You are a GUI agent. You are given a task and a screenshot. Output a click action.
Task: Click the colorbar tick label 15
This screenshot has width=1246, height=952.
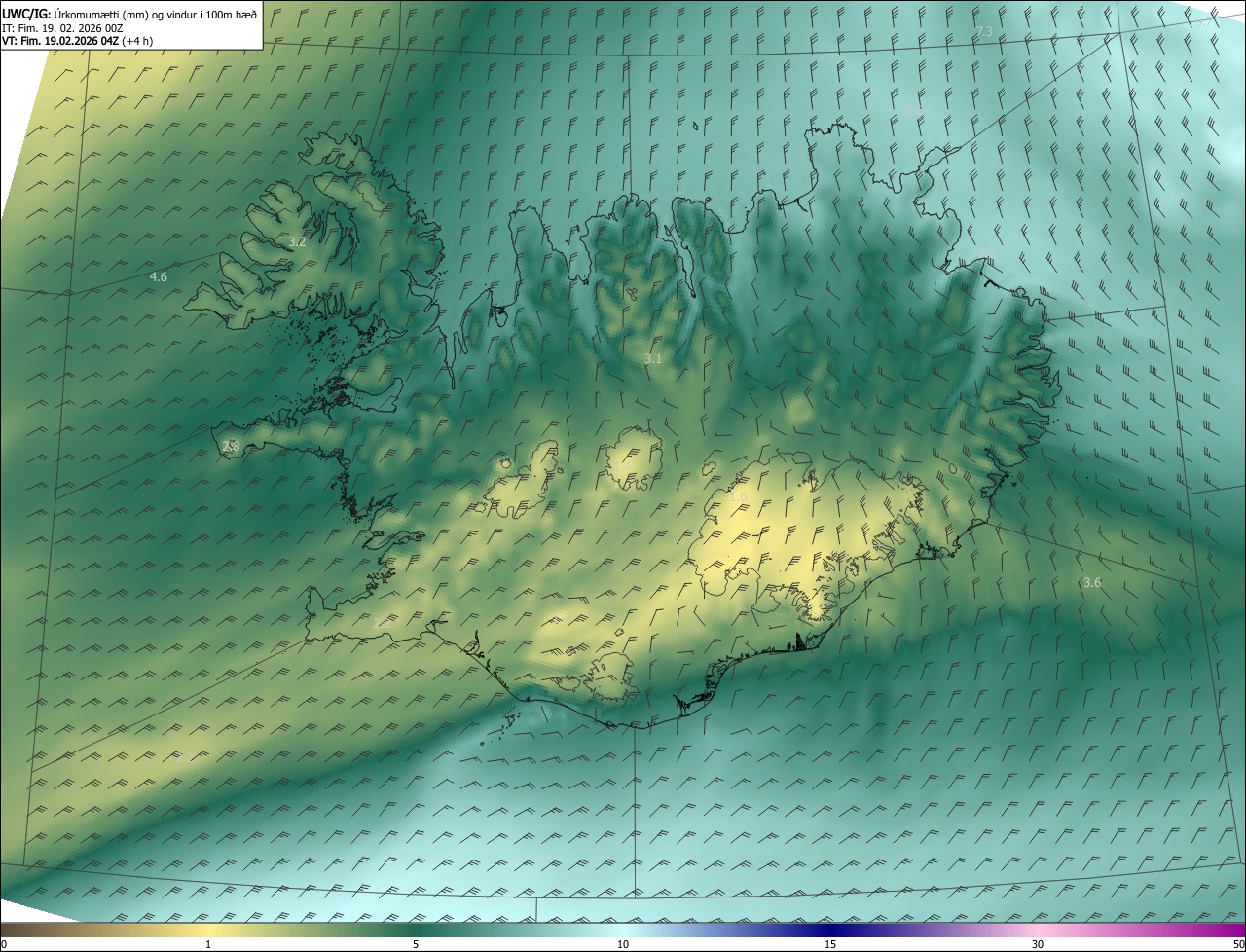point(830,944)
